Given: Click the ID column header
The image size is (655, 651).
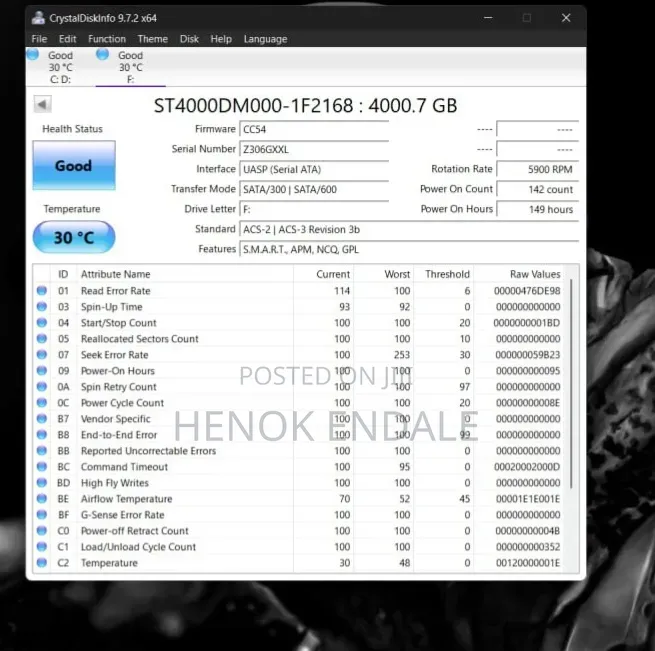Looking at the screenshot, I should pos(63,274).
